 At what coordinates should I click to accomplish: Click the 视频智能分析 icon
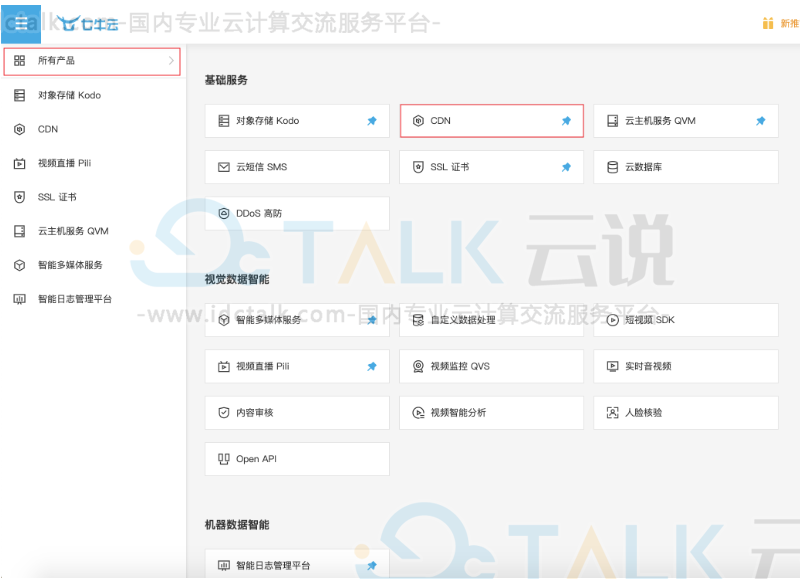[418, 413]
